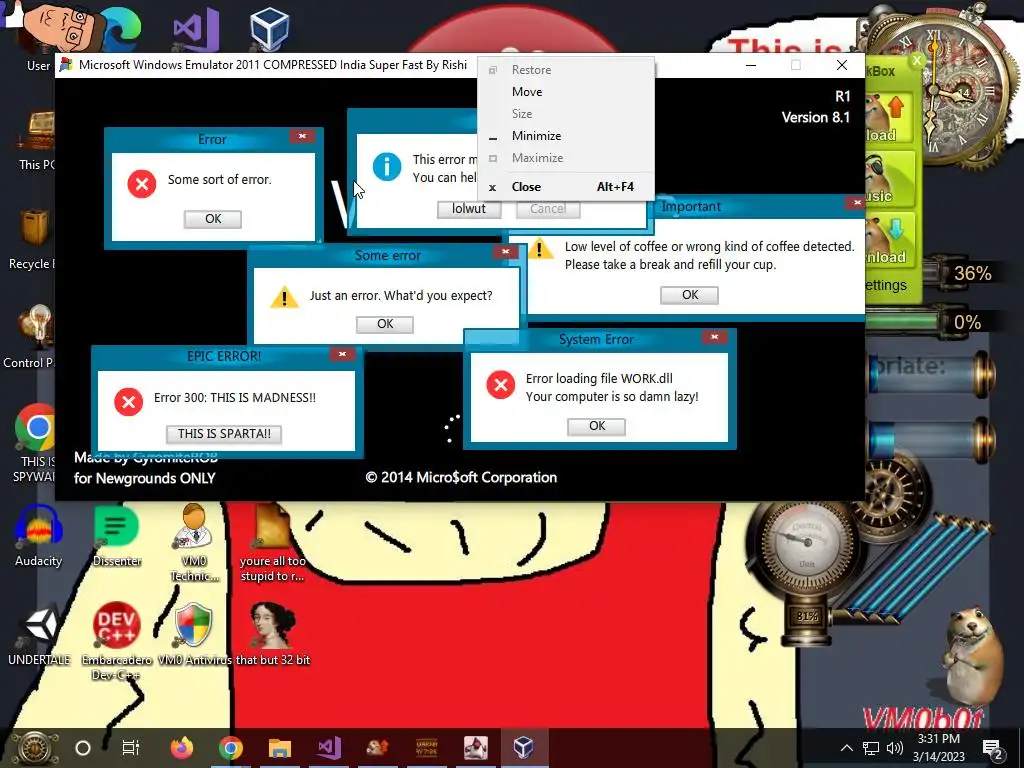Open Task View from the taskbar

131,748
